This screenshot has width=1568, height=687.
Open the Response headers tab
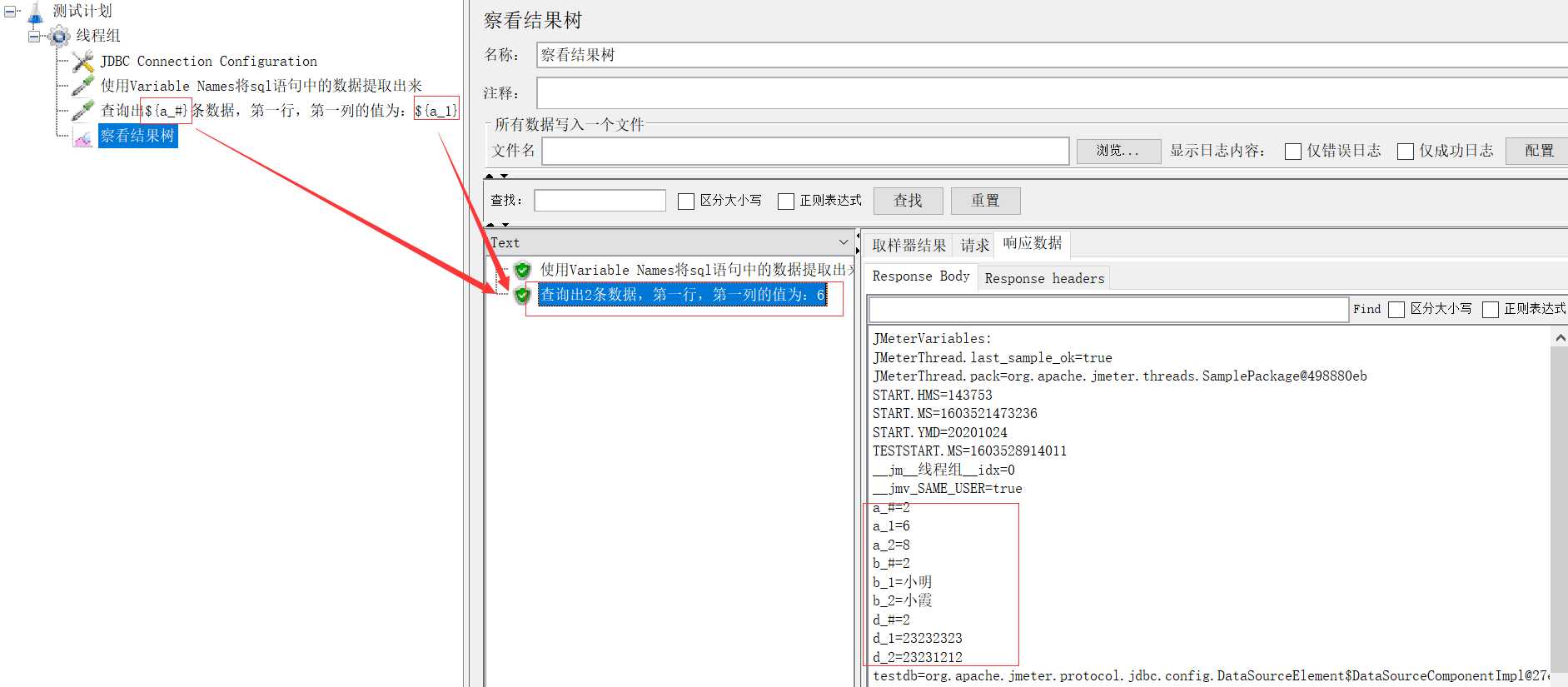pos(1044,278)
